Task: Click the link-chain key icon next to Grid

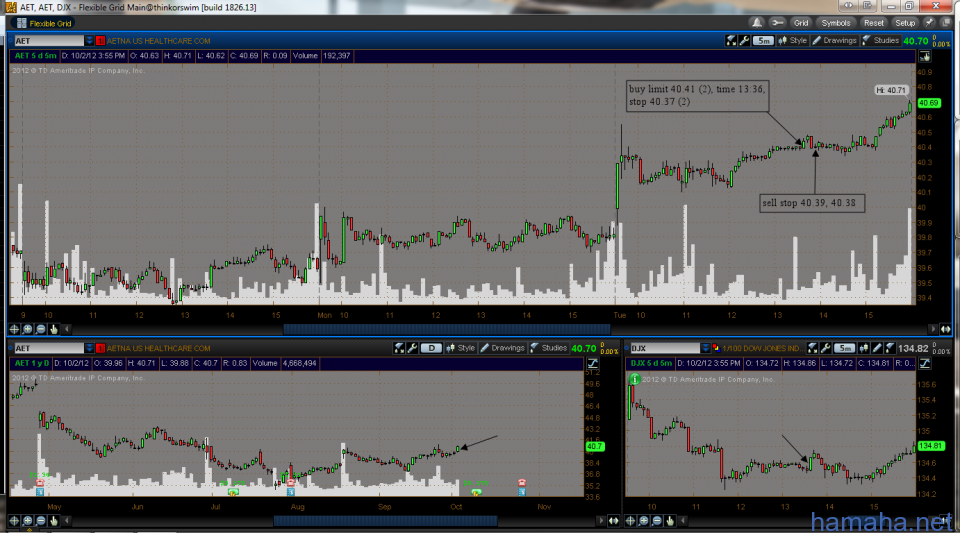Action: pos(778,22)
